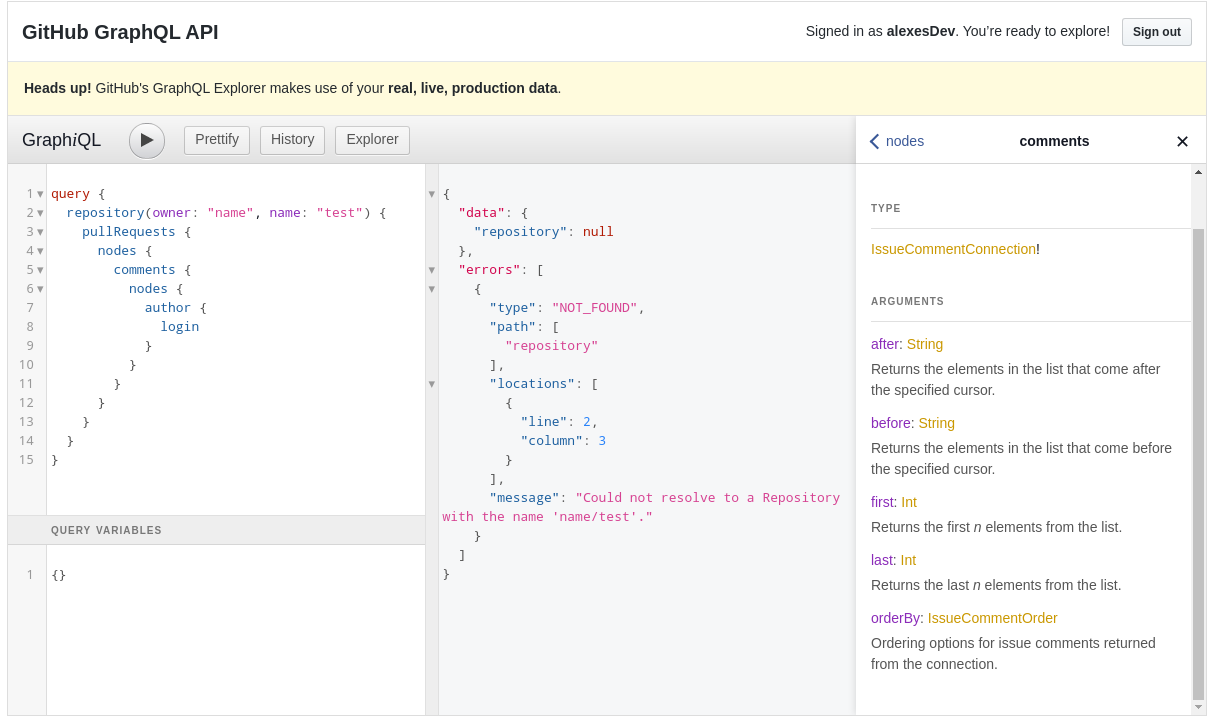Collapse the nodes block on line 4
Viewport: 1217px width, 725px height.
click(40, 251)
